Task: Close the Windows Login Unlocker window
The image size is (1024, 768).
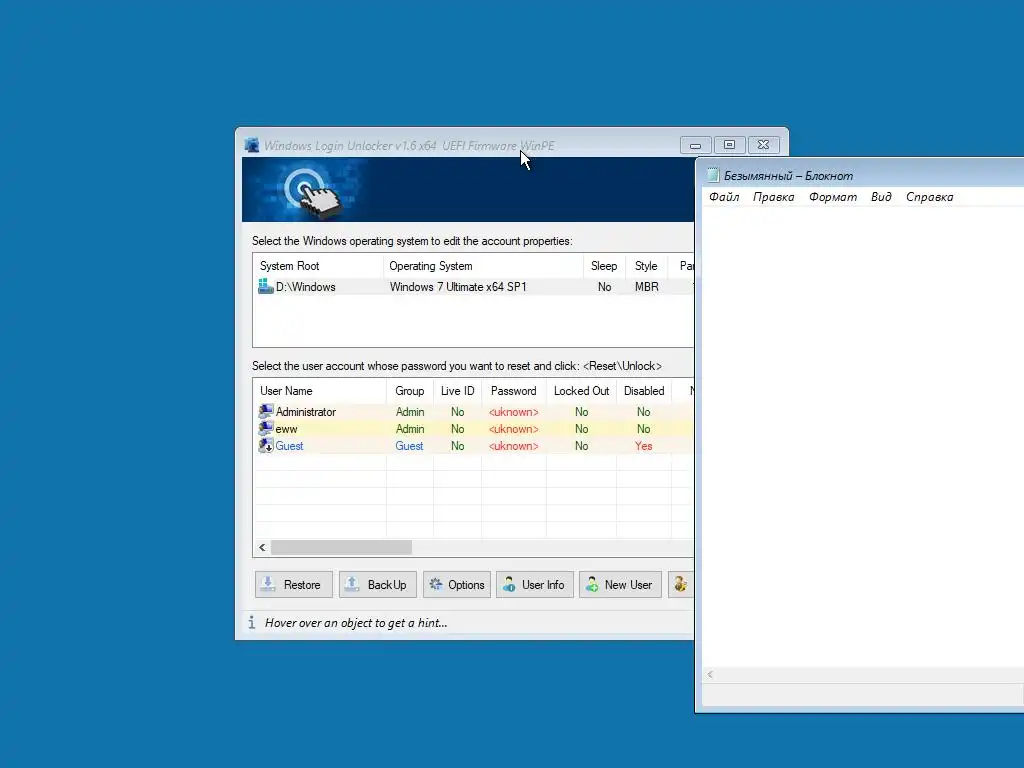Action: click(x=763, y=145)
